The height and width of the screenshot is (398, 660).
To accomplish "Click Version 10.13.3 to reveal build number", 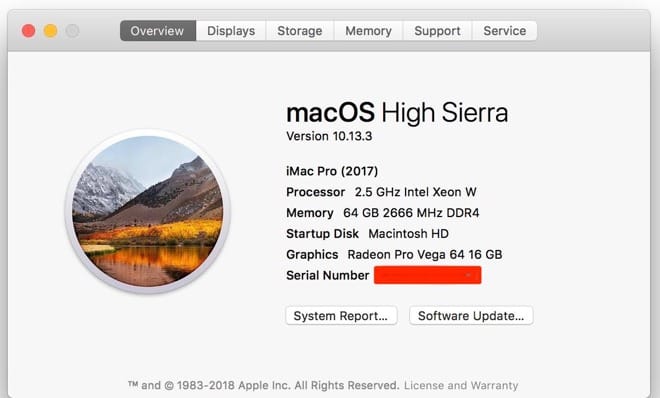I will (329, 136).
